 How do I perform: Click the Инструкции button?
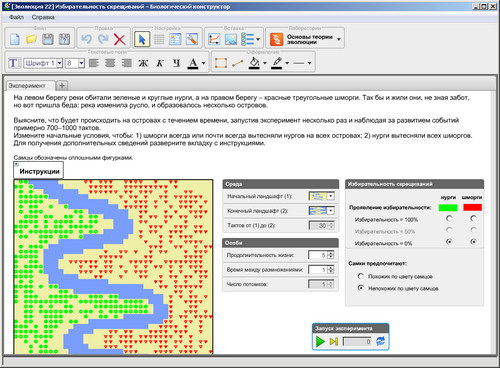(x=39, y=171)
